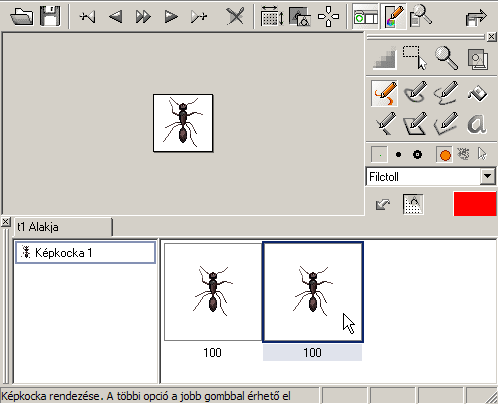Select Képkocka 1 in the list

85,253
